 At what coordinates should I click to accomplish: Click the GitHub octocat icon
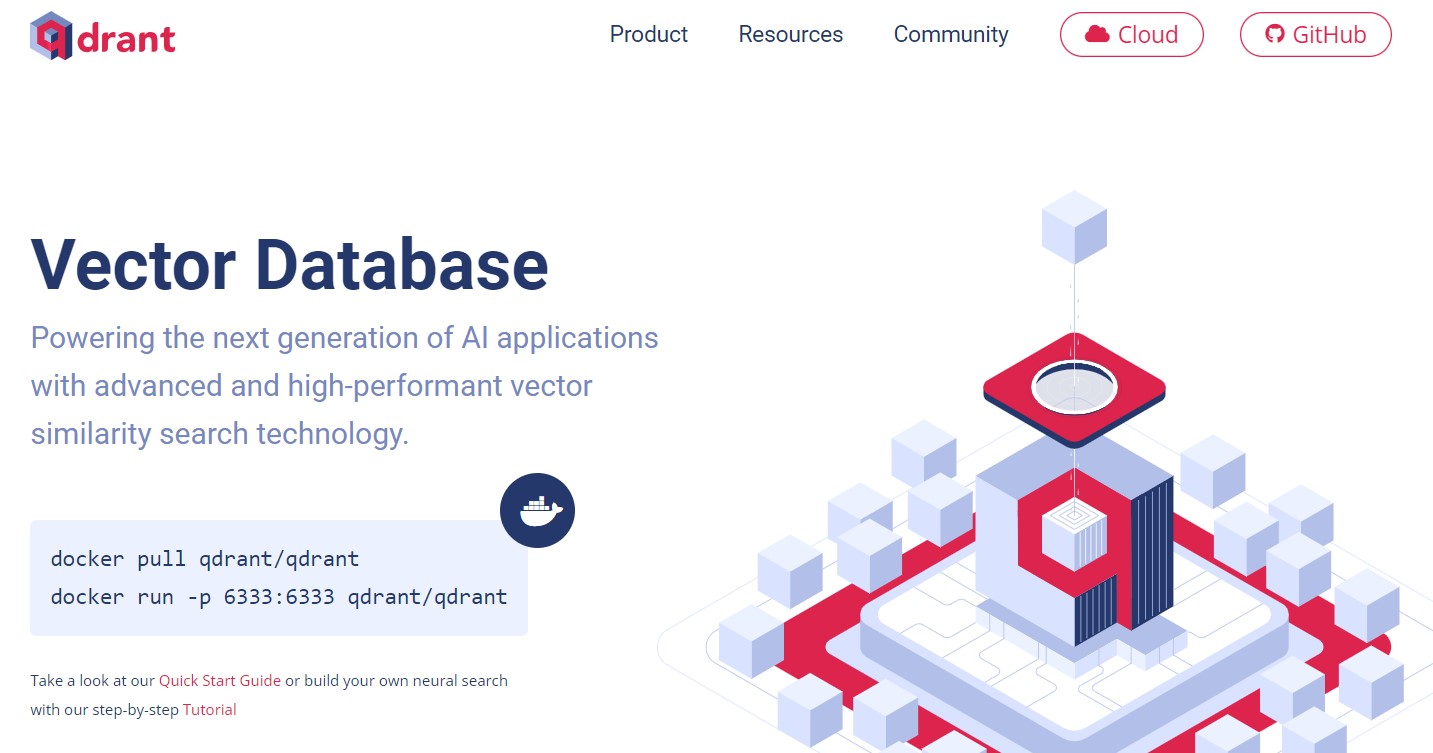pyautogui.click(x=1274, y=34)
